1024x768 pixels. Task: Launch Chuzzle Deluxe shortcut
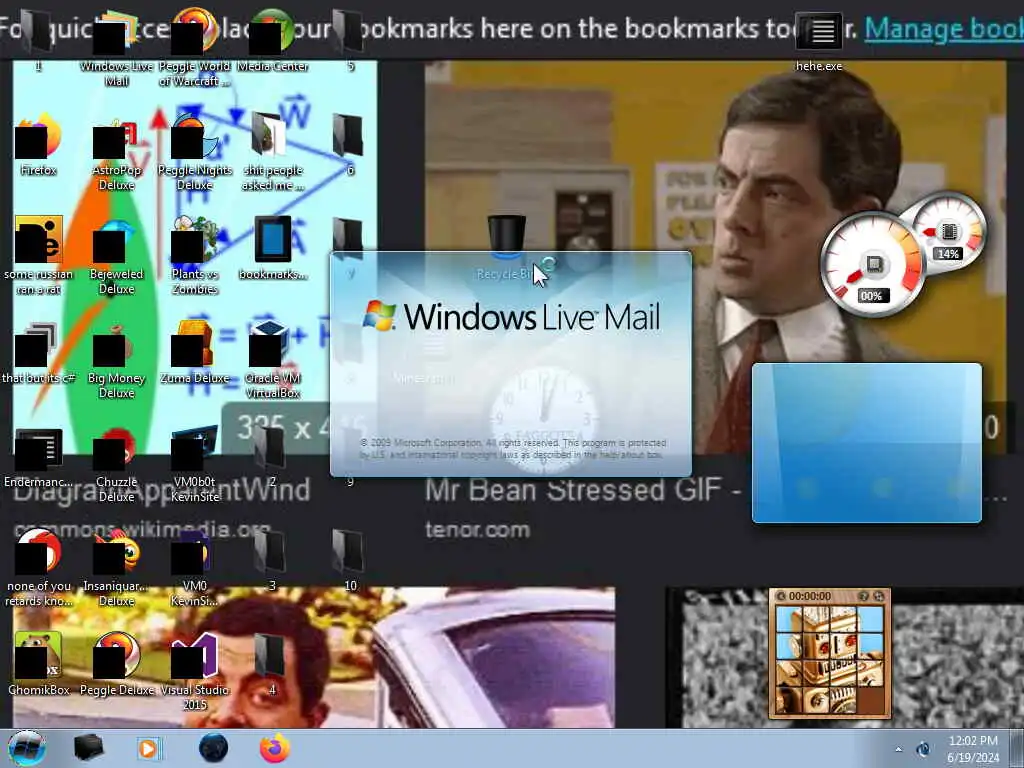116,464
